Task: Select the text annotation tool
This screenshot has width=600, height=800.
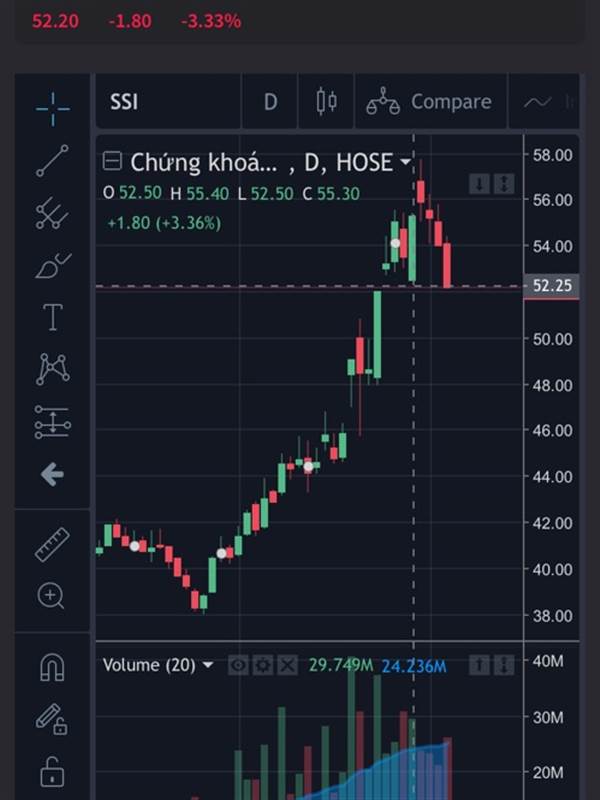Action: pos(53,317)
